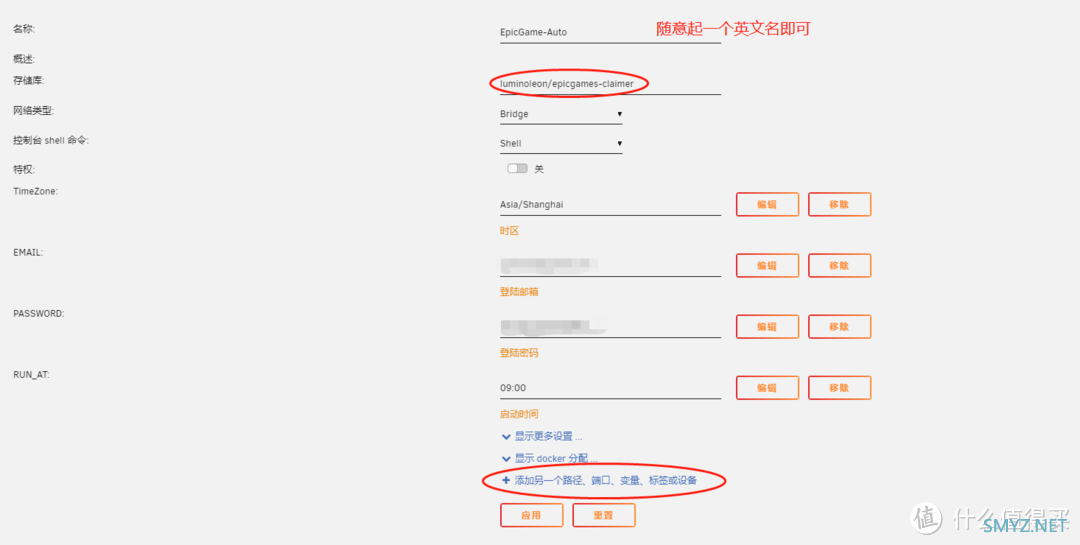Click the 登陆邮箱 description text
The height and width of the screenshot is (545, 1080).
[x=519, y=292]
